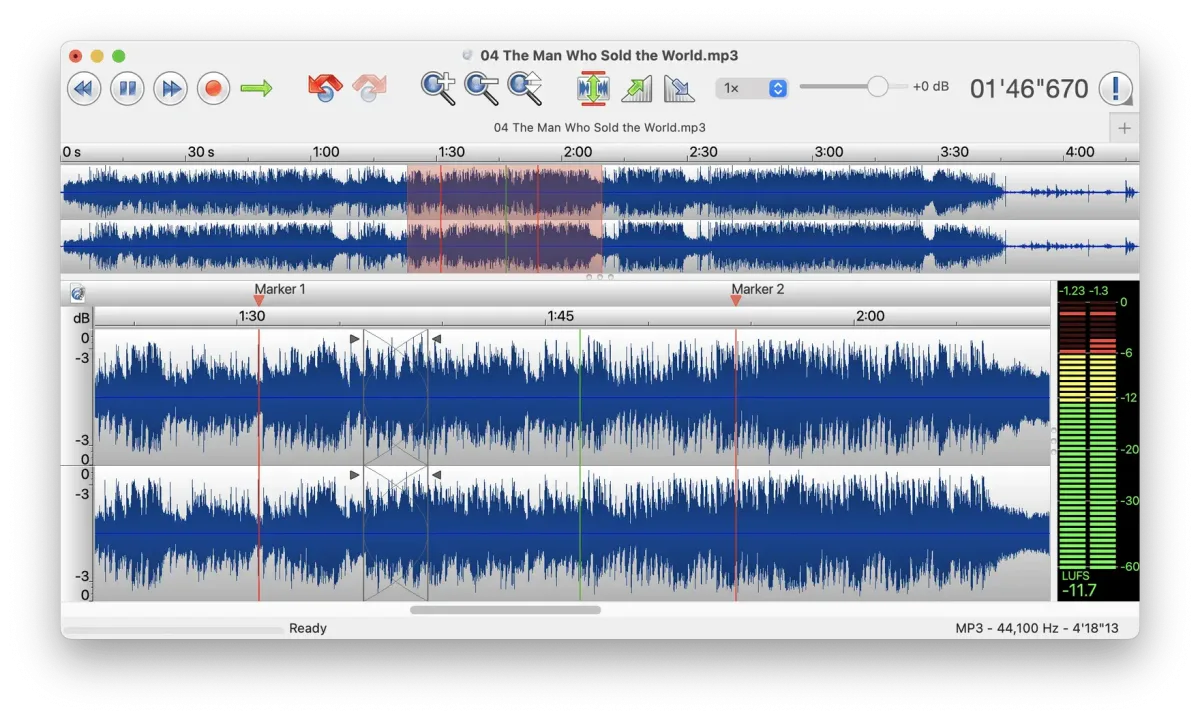This screenshot has width=1200, height=719.
Task: Click the bottom channel left crossfade flag
Action: click(355, 475)
